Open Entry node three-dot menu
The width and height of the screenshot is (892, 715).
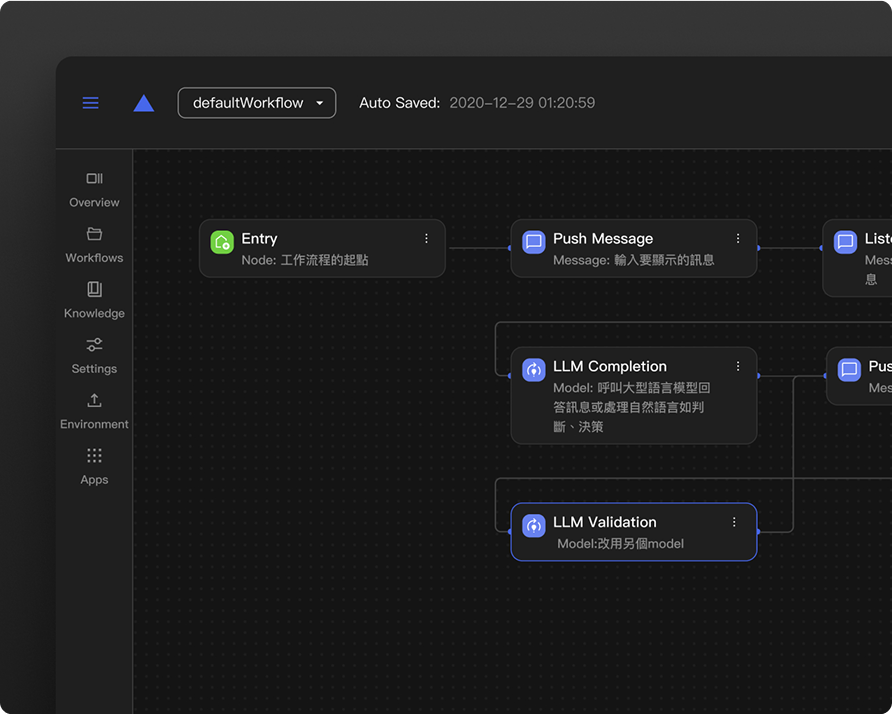(426, 238)
